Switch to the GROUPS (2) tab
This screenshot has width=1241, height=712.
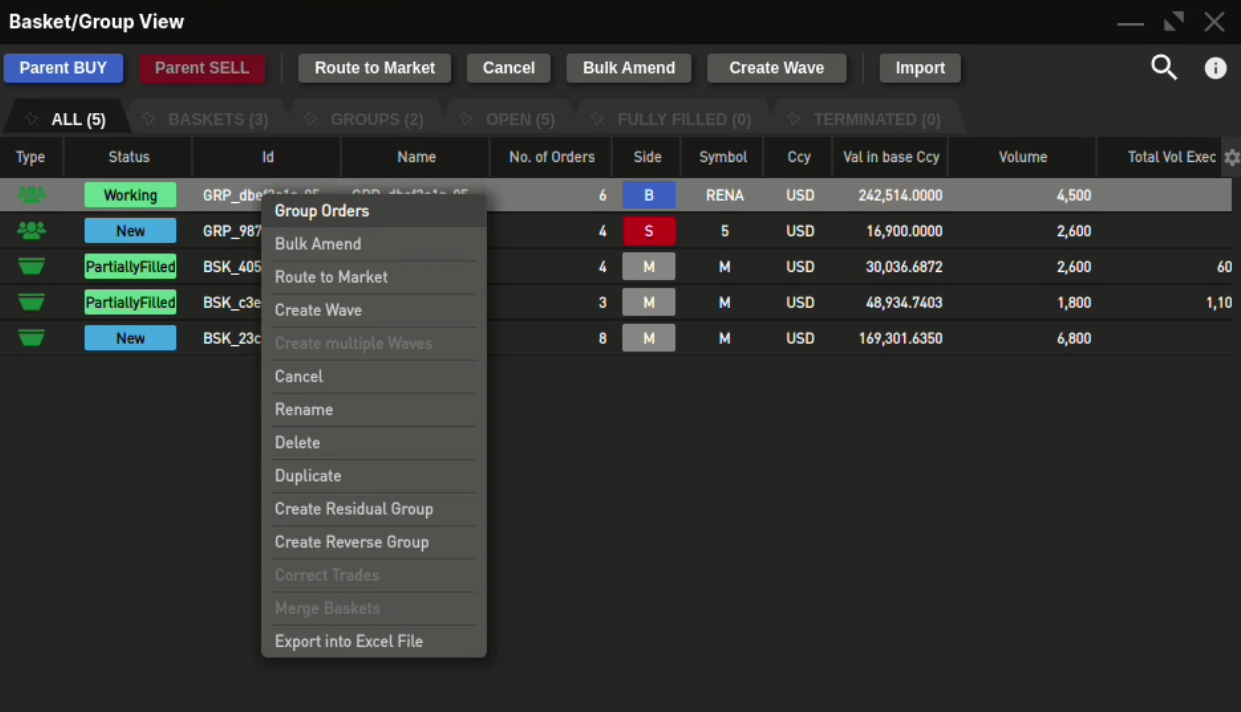[x=376, y=119]
